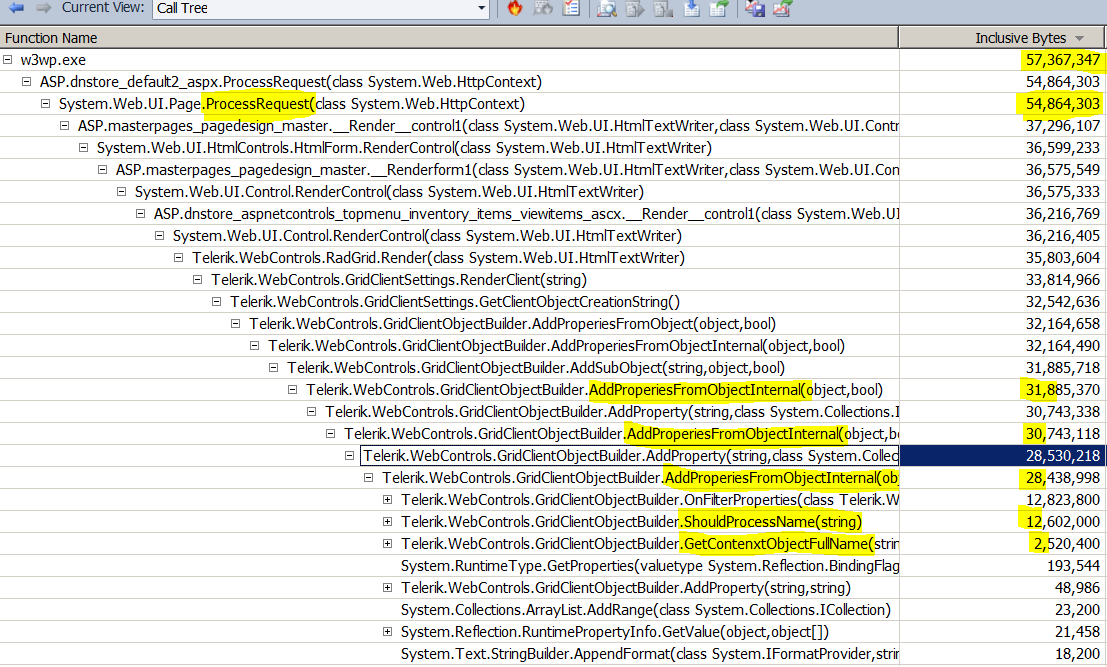This screenshot has height=667, width=1107.
Task: Select the AddProperiesFromObjectInternal row with 32,164,490 bytes
Action: coord(556,346)
